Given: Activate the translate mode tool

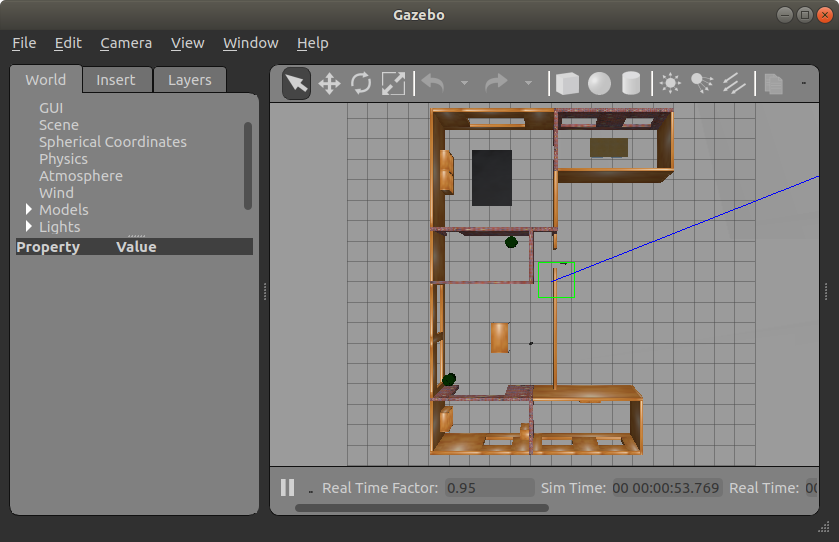Looking at the screenshot, I should (329, 83).
